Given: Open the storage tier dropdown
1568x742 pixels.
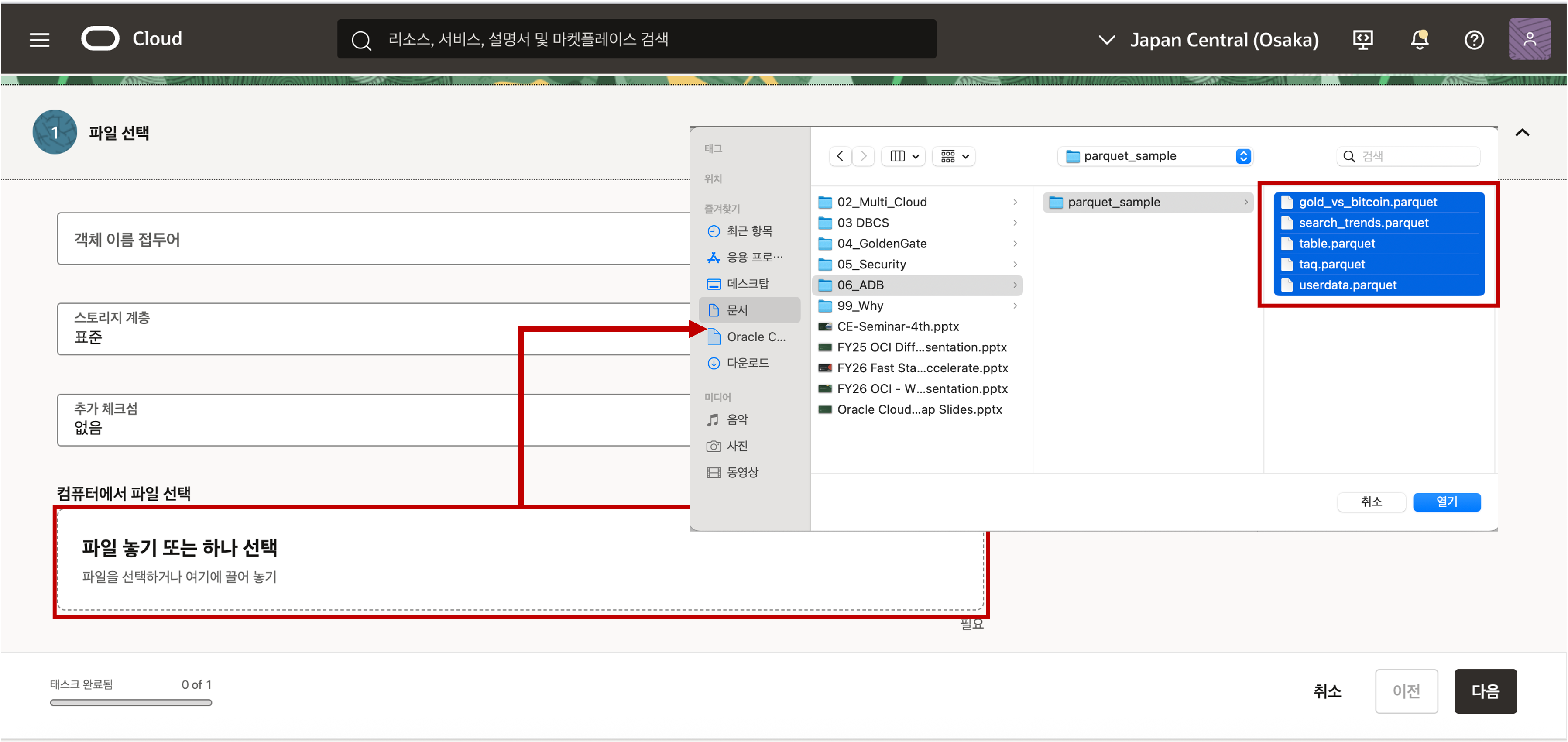Looking at the screenshot, I should [374, 329].
